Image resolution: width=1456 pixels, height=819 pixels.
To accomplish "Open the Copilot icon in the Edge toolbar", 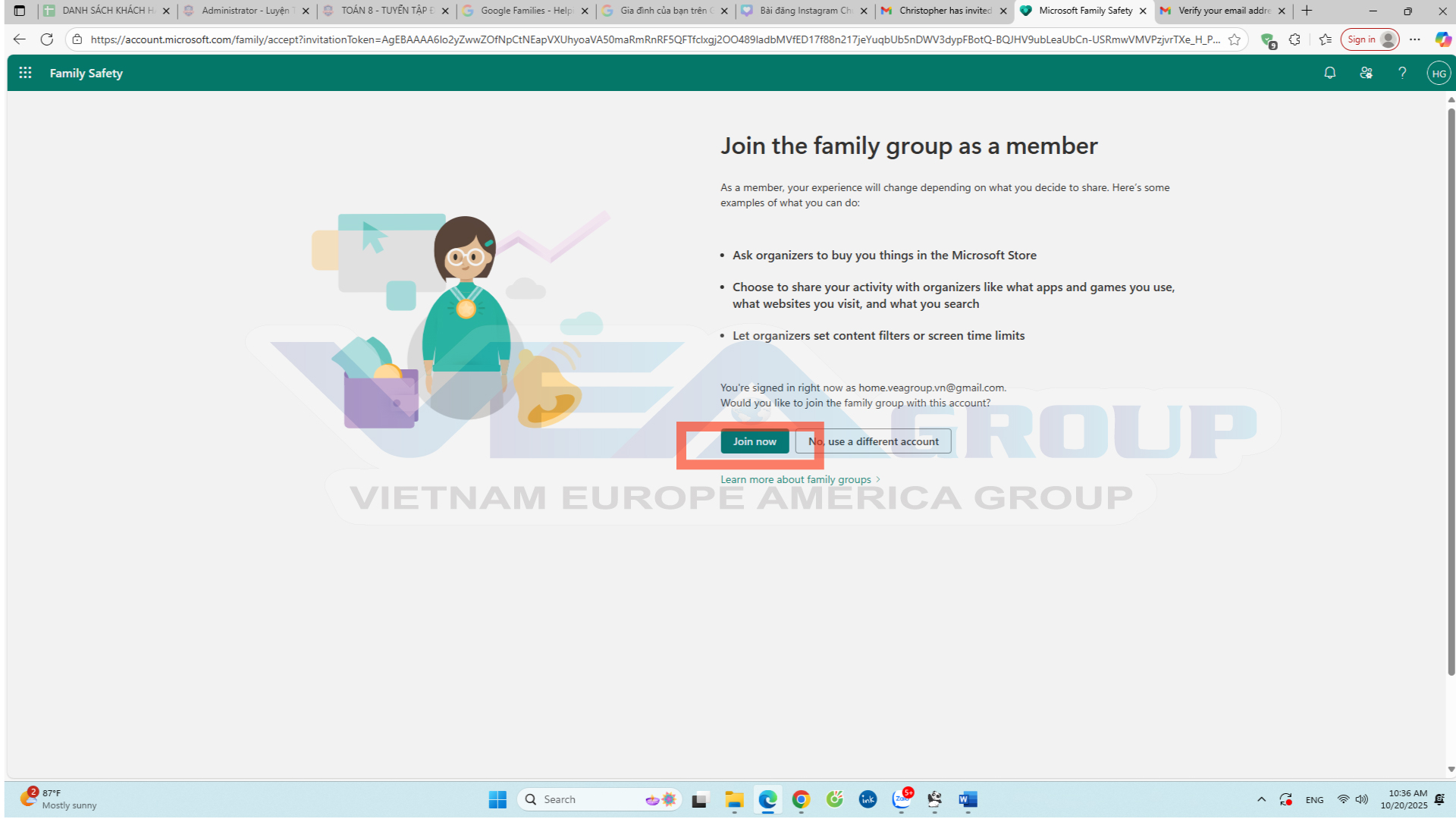I will (x=1442, y=39).
